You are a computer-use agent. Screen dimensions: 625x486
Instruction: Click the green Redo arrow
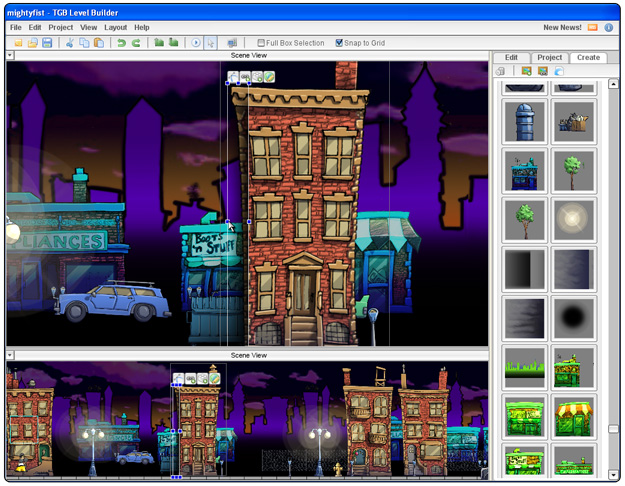pos(136,43)
